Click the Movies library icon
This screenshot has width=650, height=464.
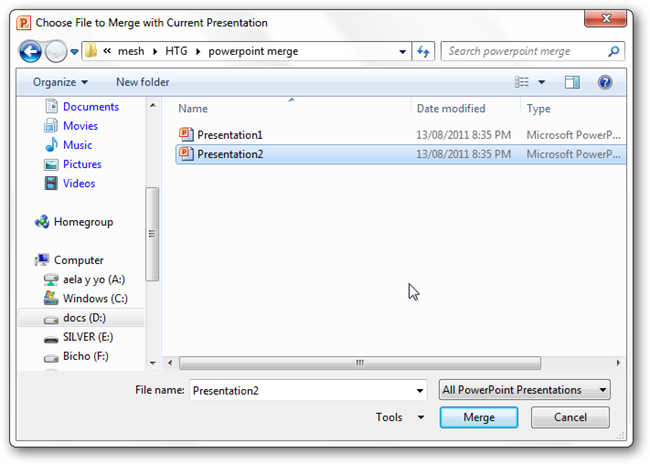click(x=51, y=126)
